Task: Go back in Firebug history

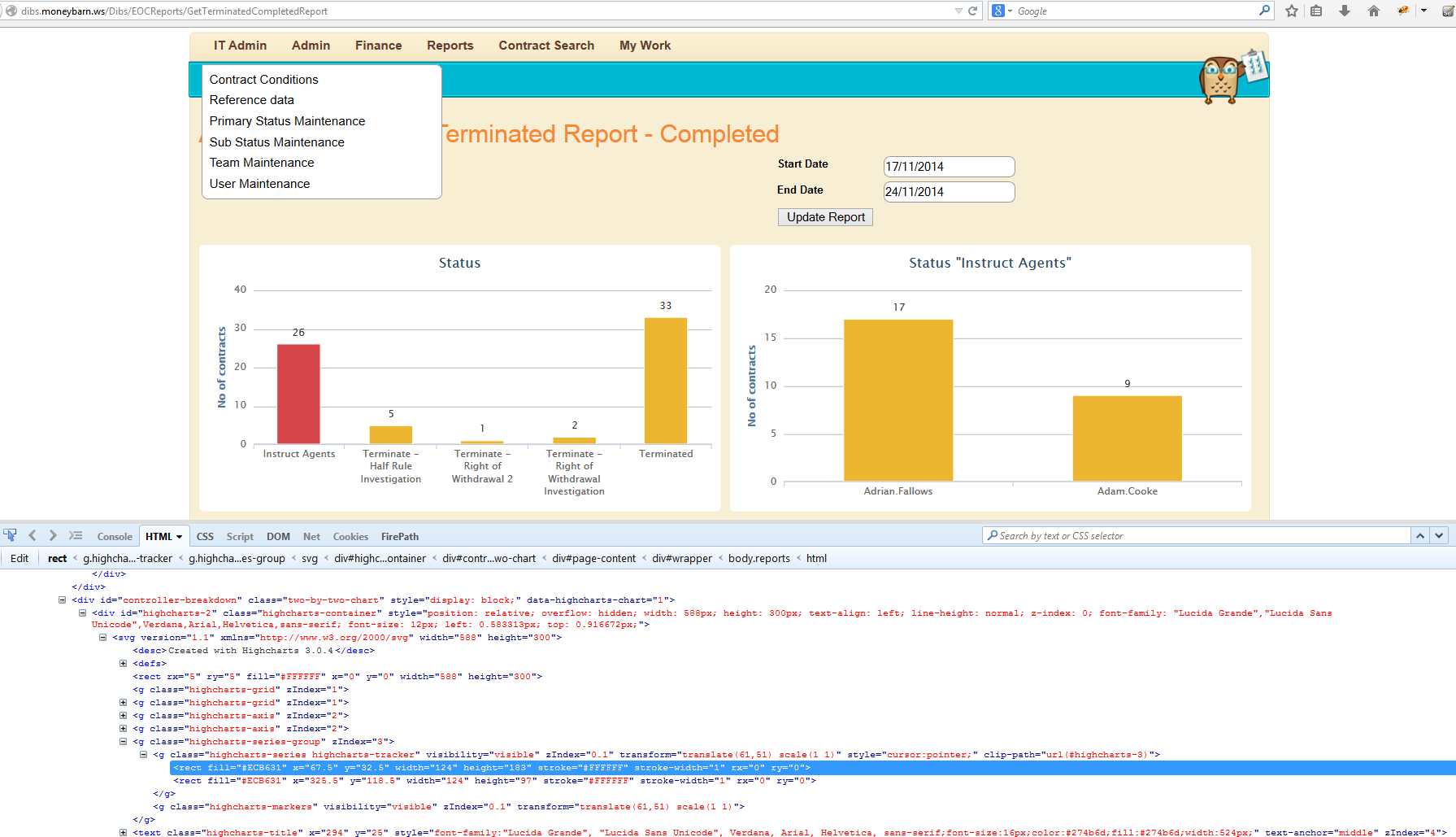Action: tap(33, 535)
